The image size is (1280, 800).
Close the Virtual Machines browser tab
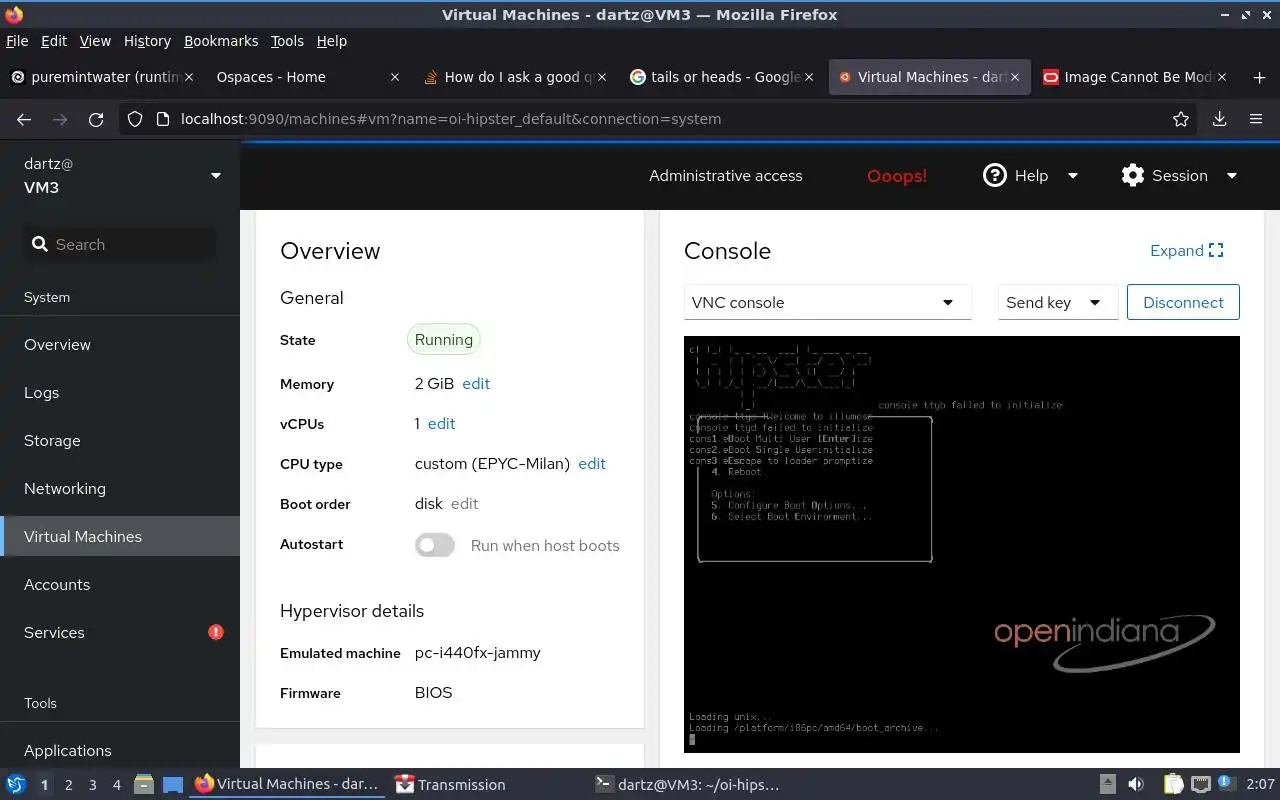coord(1014,77)
